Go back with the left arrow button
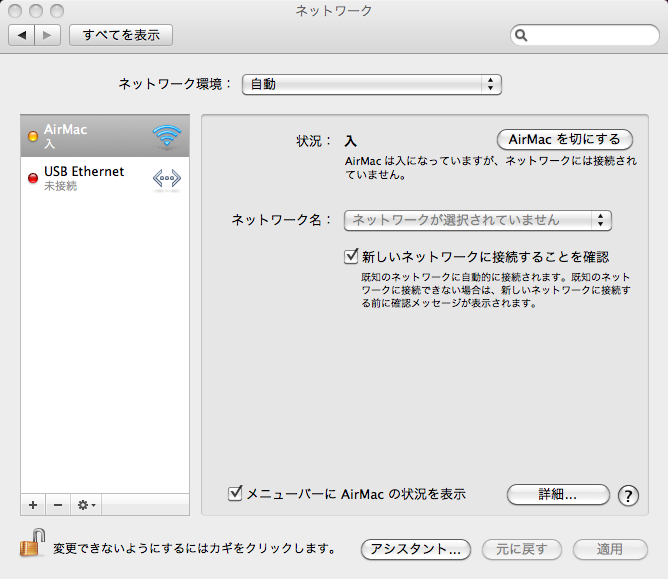This screenshot has width=668, height=579. (x=22, y=35)
